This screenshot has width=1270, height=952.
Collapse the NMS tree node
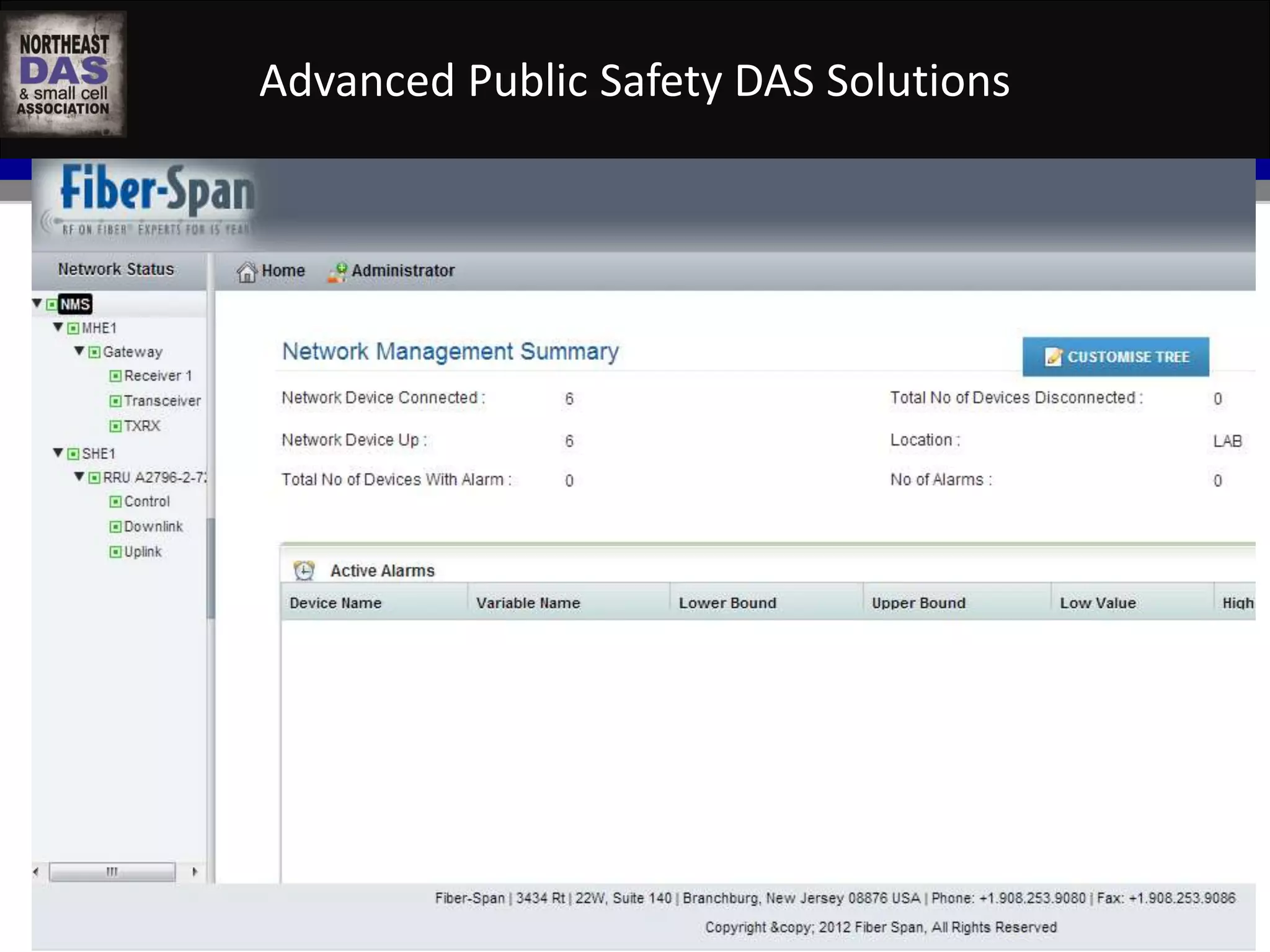pos(37,304)
